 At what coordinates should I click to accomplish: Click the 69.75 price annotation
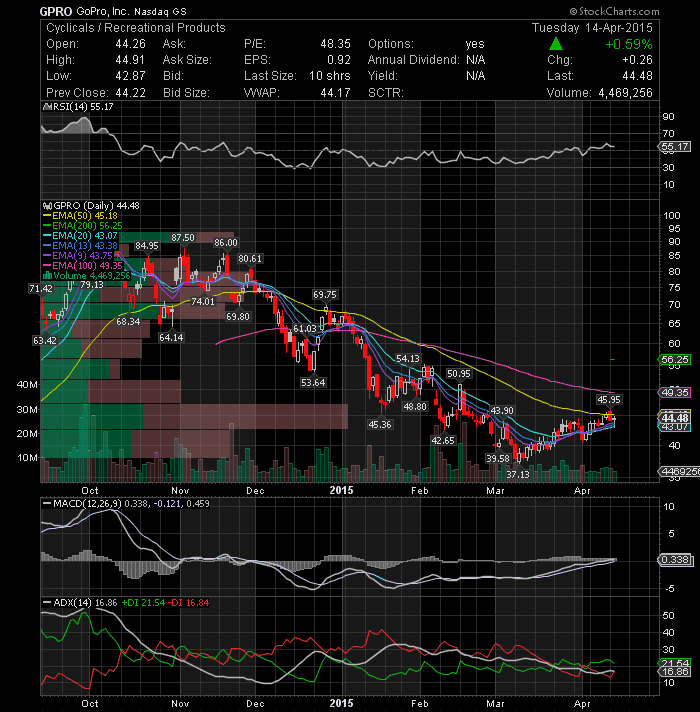pyautogui.click(x=325, y=295)
